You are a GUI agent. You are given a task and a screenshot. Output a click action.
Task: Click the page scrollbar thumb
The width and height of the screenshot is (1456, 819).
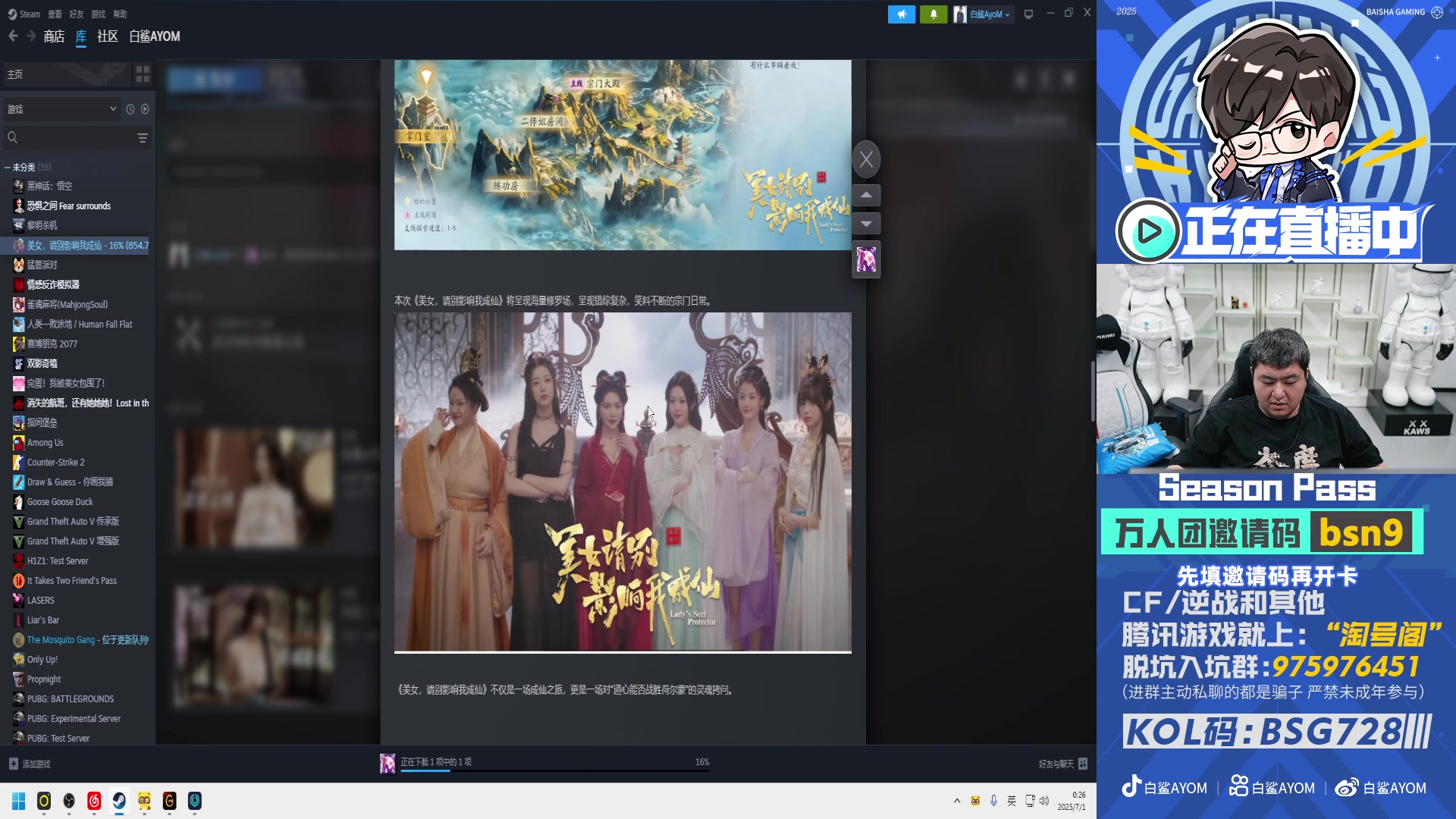pyautogui.click(x=1093, y=391)
